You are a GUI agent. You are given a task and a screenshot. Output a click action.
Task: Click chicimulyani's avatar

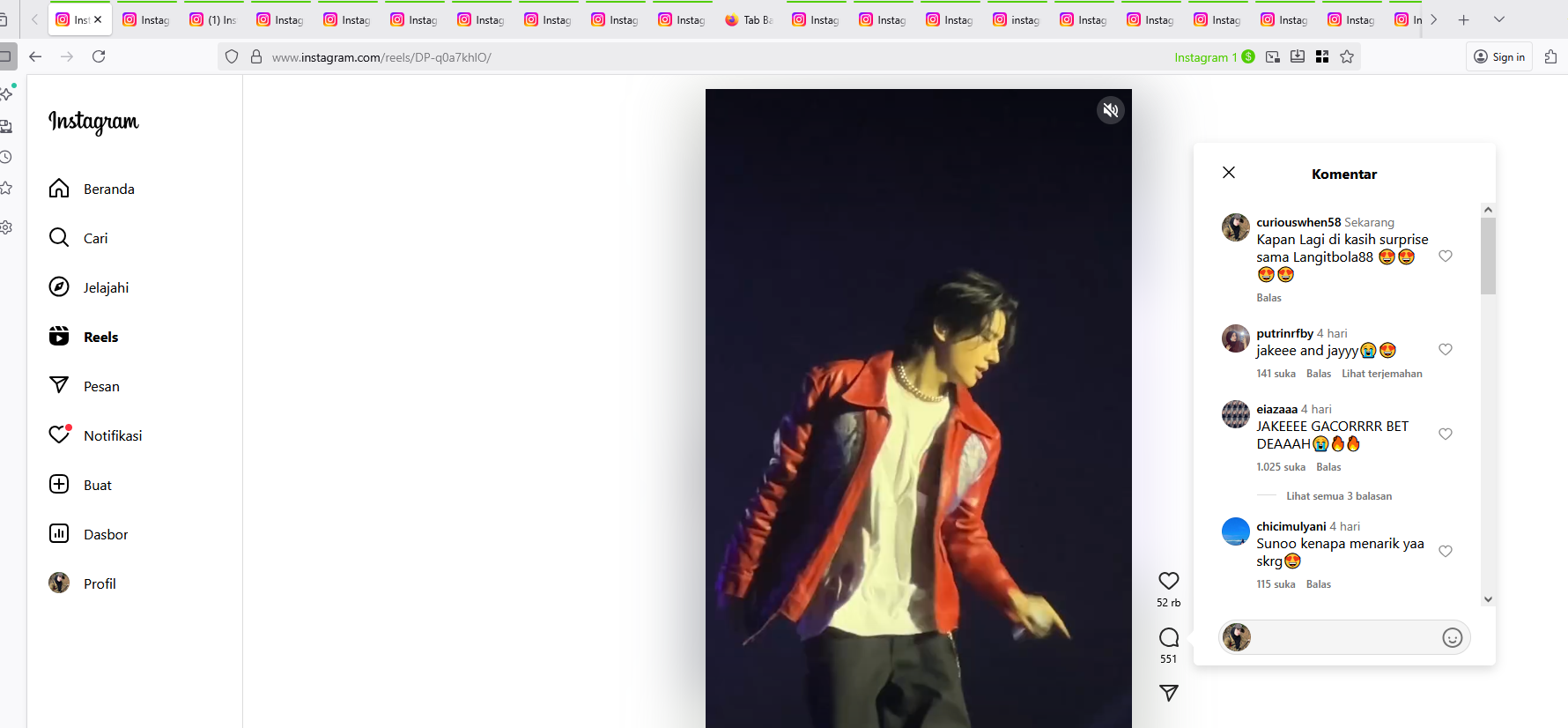(1236, 531)
